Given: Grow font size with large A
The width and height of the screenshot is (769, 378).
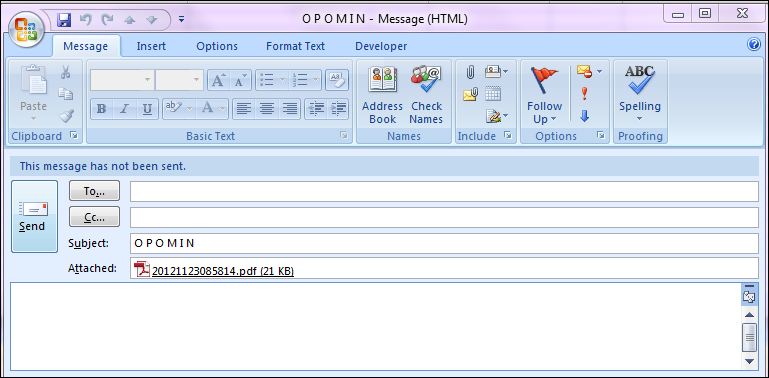Looking at the screenshot, I should coord(218,80).
